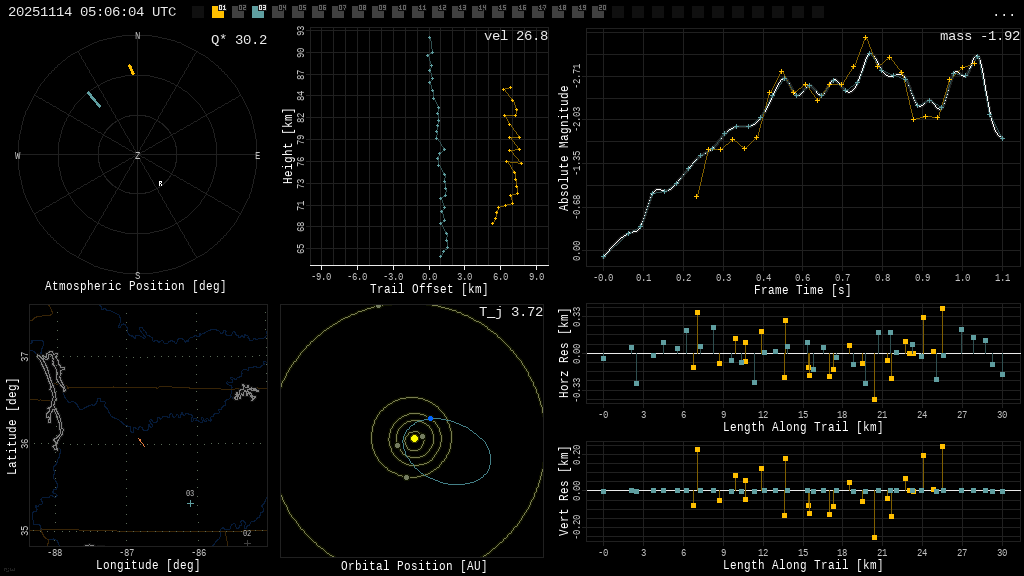1024x576 pixels.
Task: Click the yellow Sun in orbital plot
Action: coord(414,438)
